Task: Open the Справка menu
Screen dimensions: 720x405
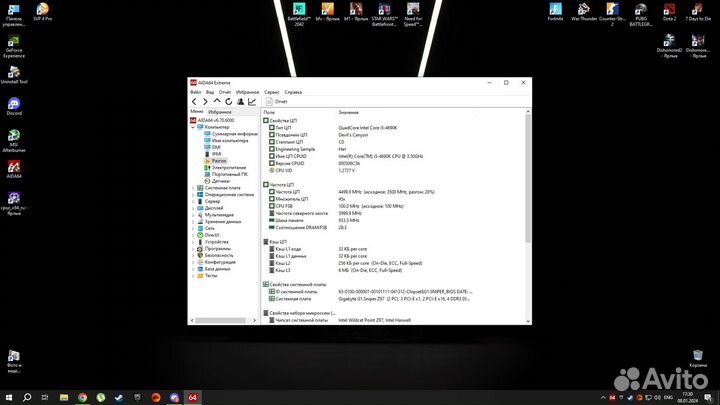Action: coord(293,92)
